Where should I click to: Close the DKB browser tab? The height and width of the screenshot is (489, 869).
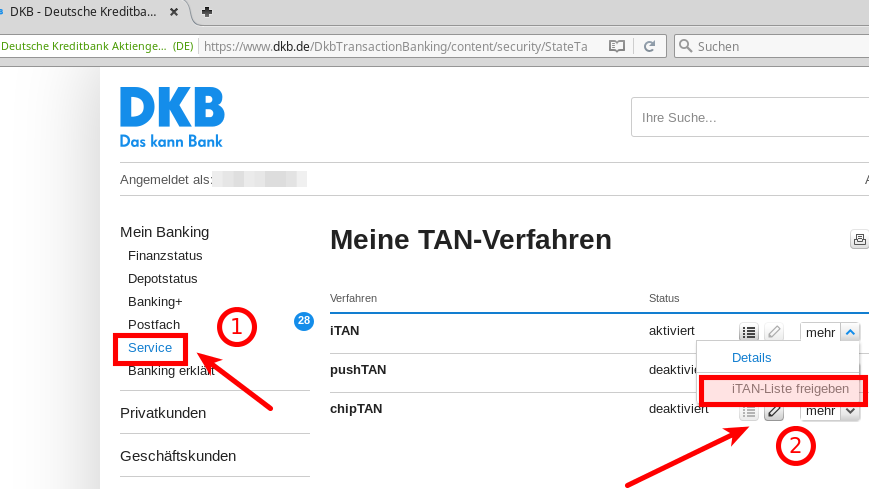[174, 12]
